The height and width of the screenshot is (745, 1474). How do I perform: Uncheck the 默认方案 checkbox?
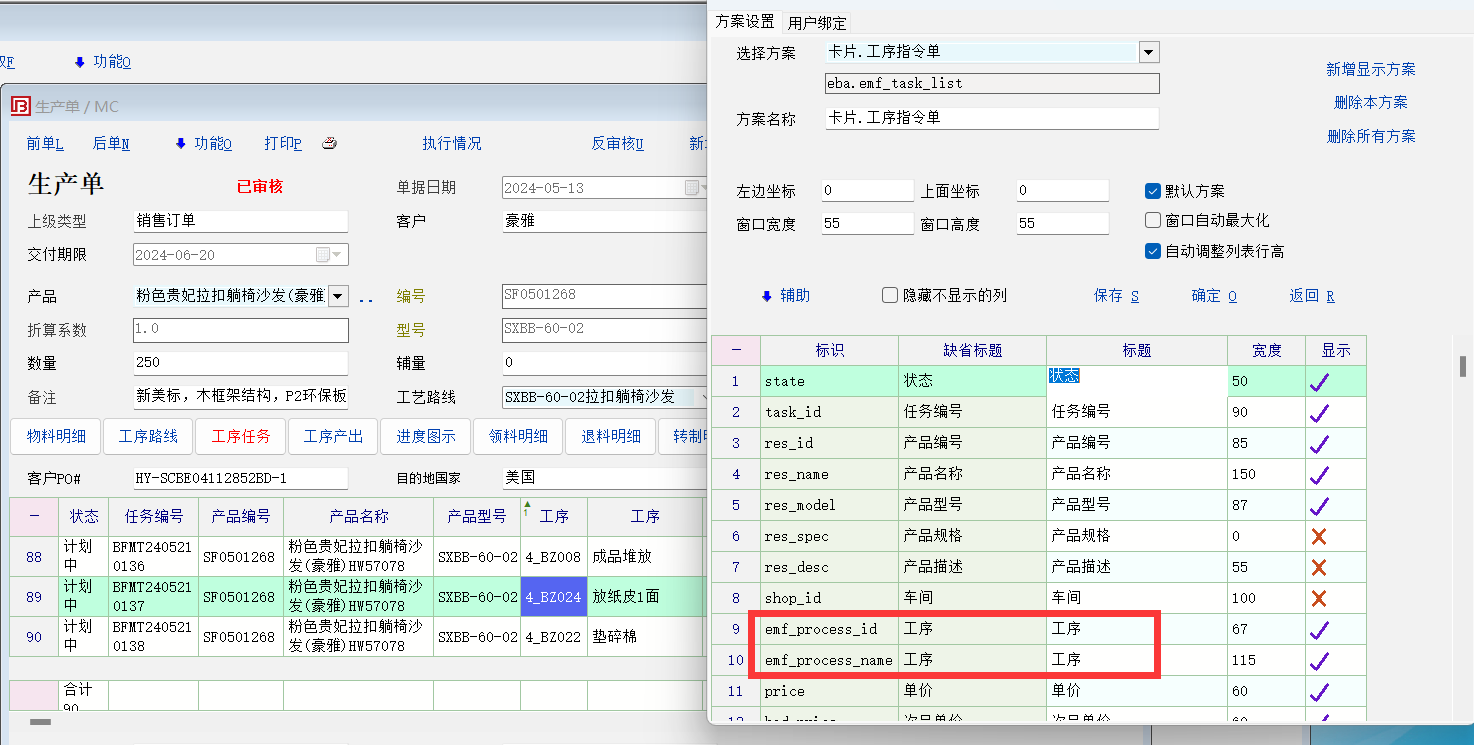(x=1153, y=191)
